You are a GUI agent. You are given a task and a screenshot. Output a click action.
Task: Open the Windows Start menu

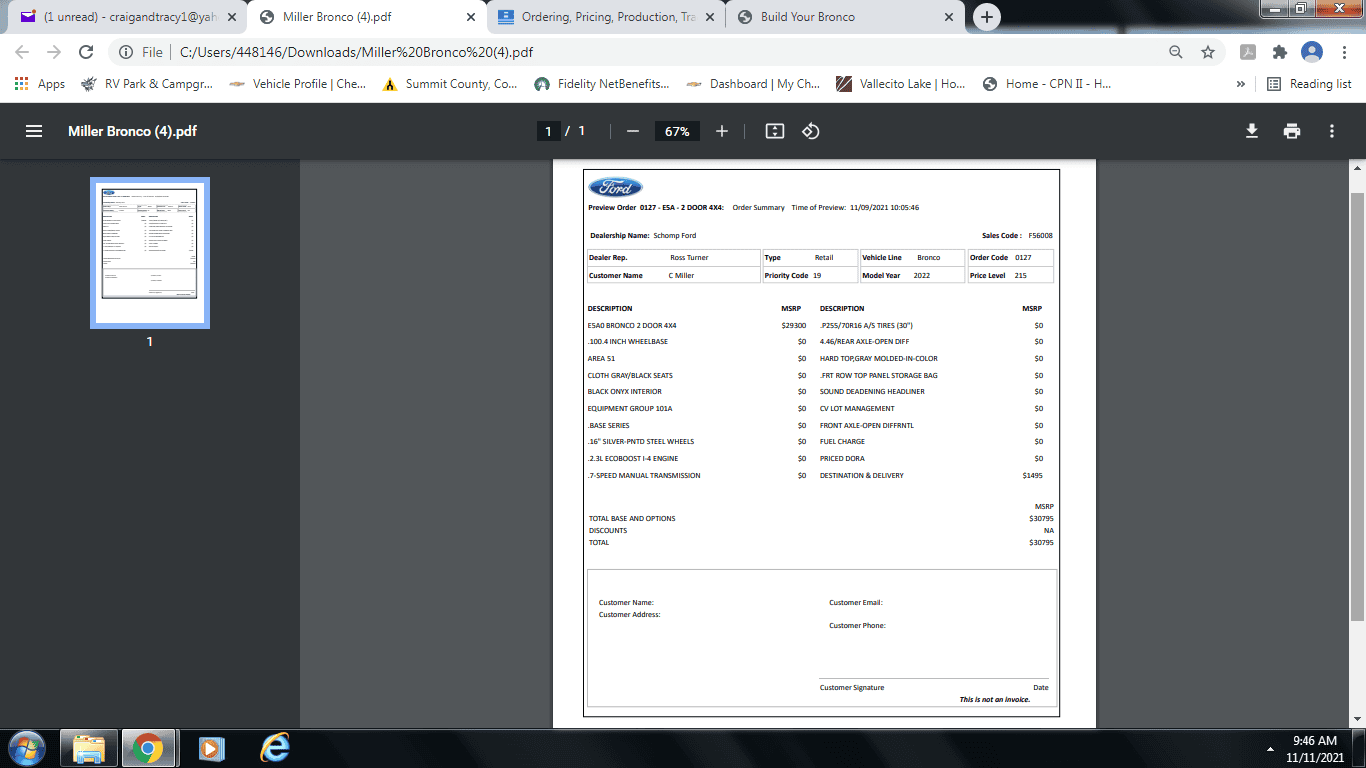click(26, 748)
